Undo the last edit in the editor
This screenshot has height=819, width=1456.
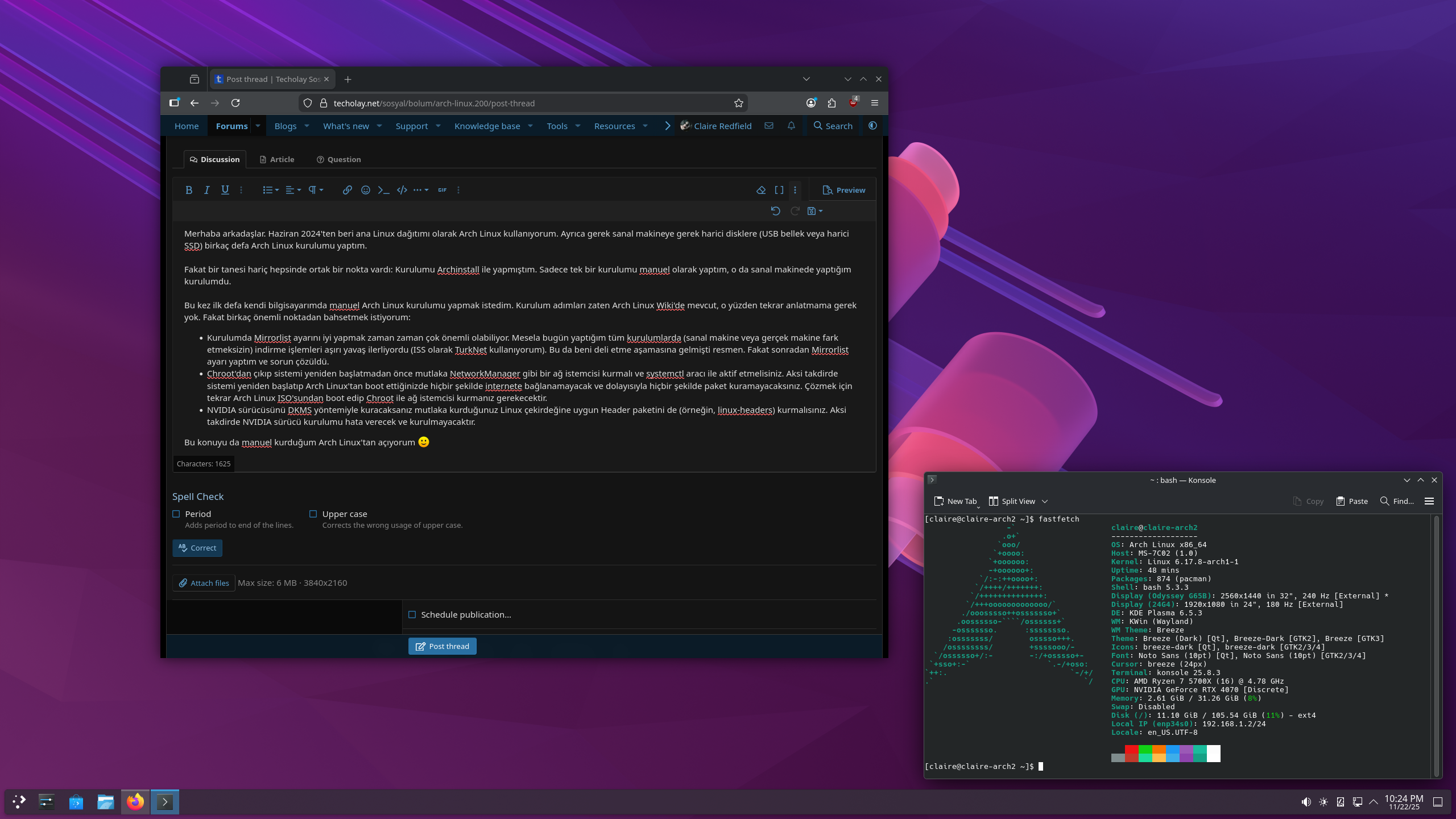tap(775, 211)
